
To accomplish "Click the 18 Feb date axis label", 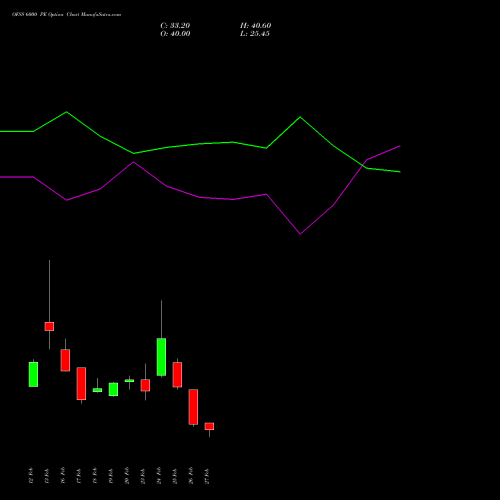I will tap(95, 476).
